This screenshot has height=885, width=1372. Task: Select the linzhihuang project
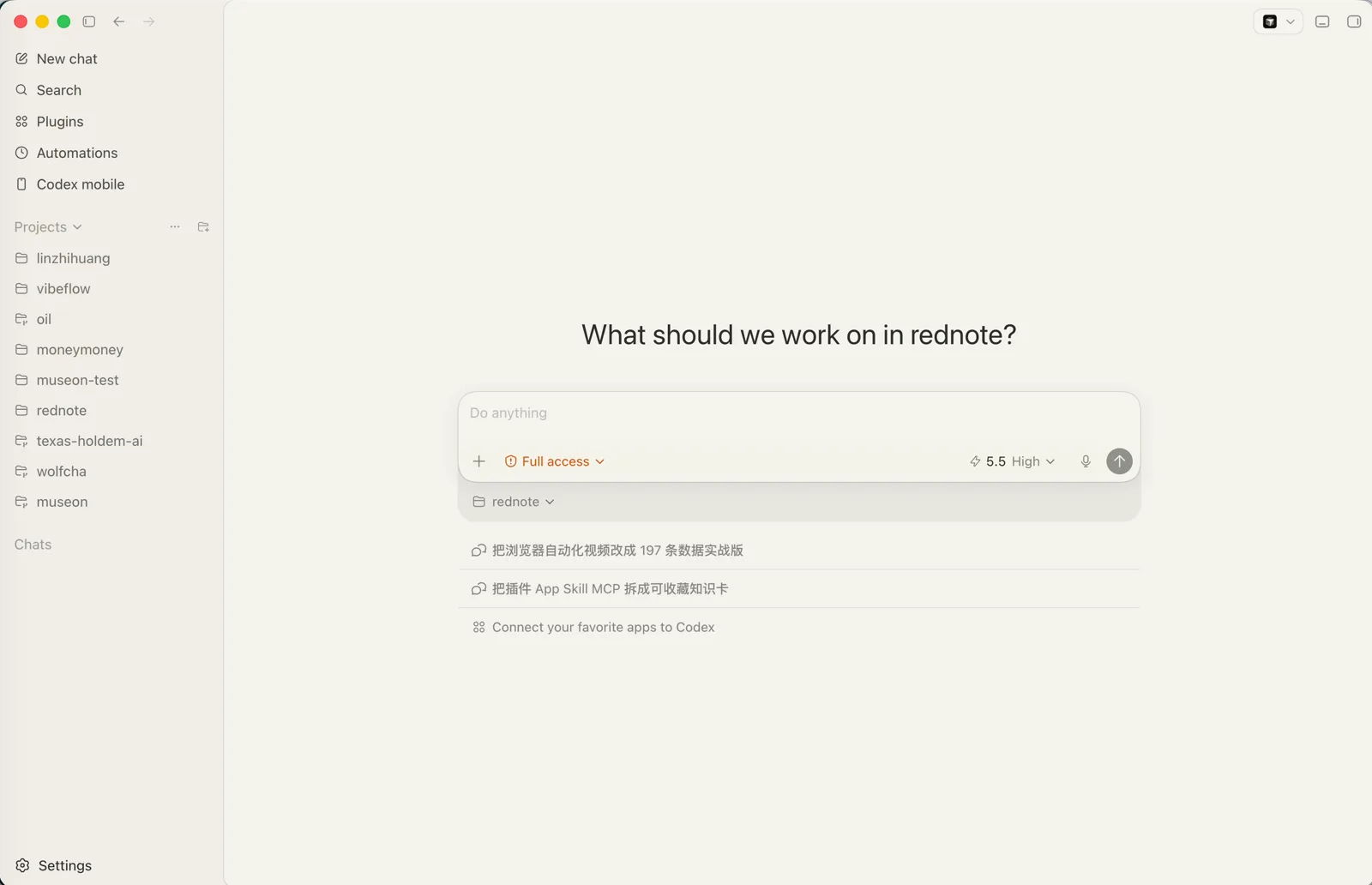pyautogui.click(x=110, y=258)
